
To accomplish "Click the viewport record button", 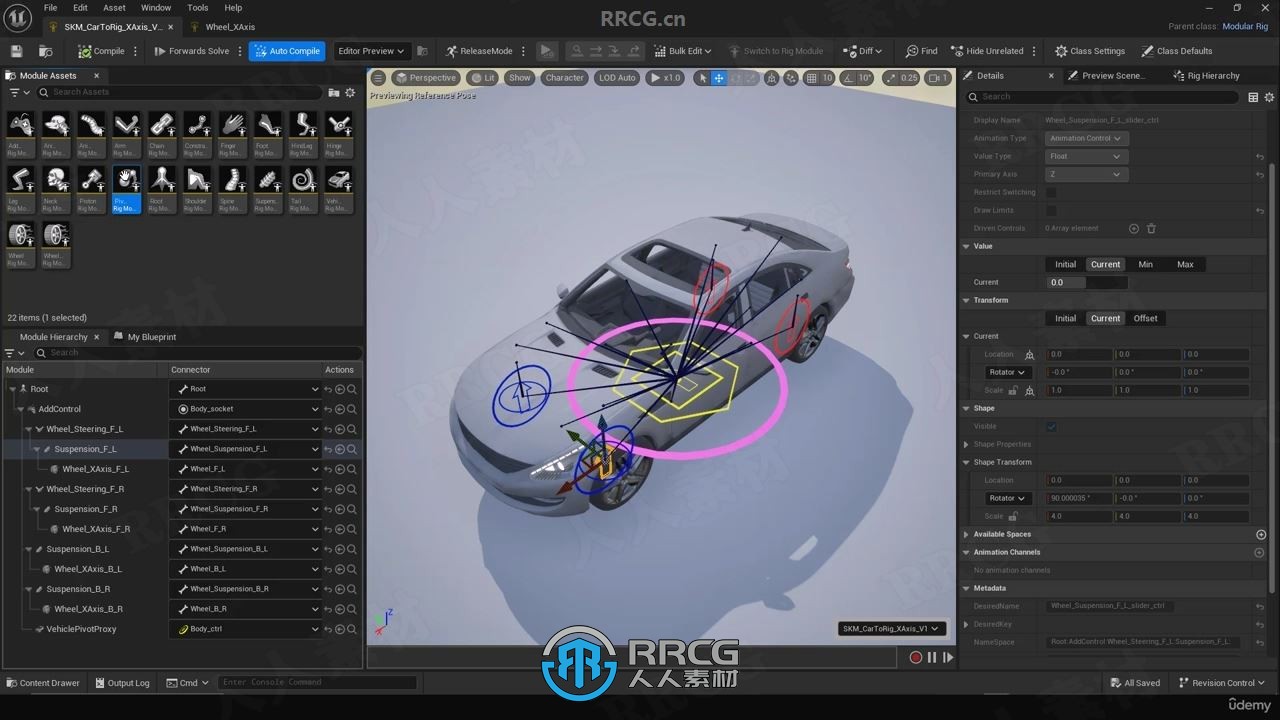I will pyautogui.click(x=915, y=657).
